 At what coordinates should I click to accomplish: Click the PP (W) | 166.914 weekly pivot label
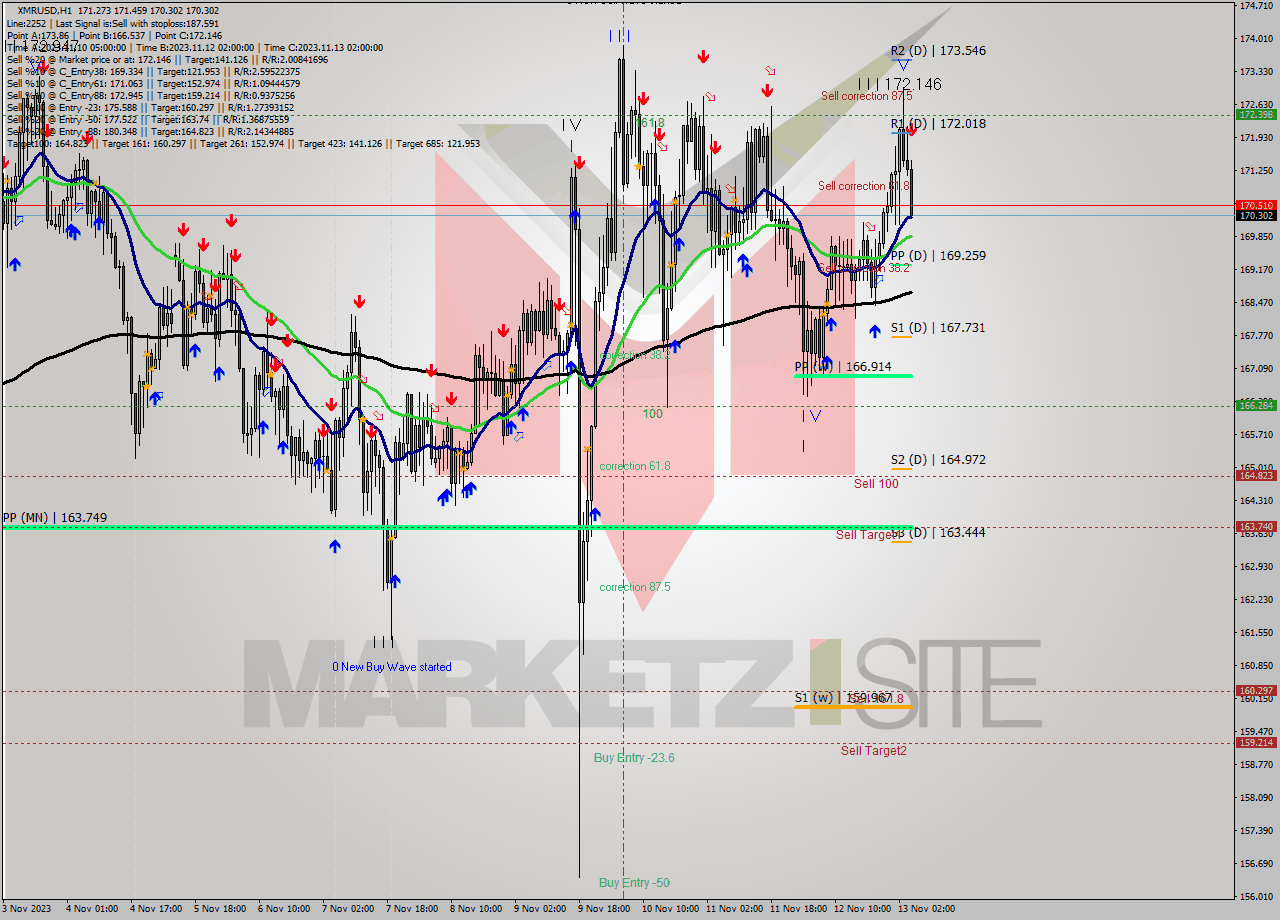(x=843, y=367)
